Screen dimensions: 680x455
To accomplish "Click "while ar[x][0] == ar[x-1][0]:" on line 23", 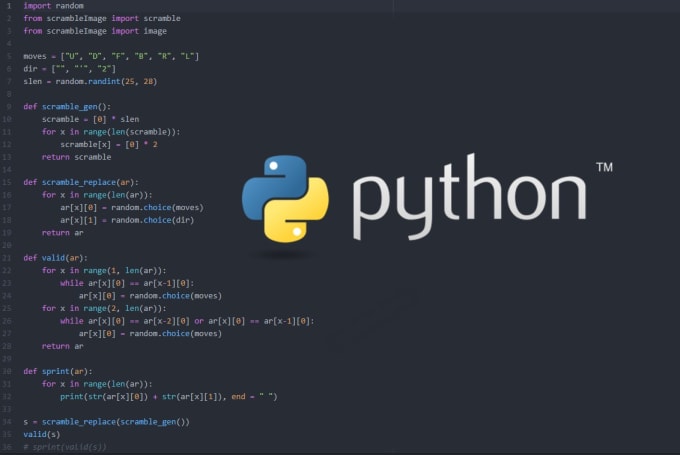I will 127,283.
